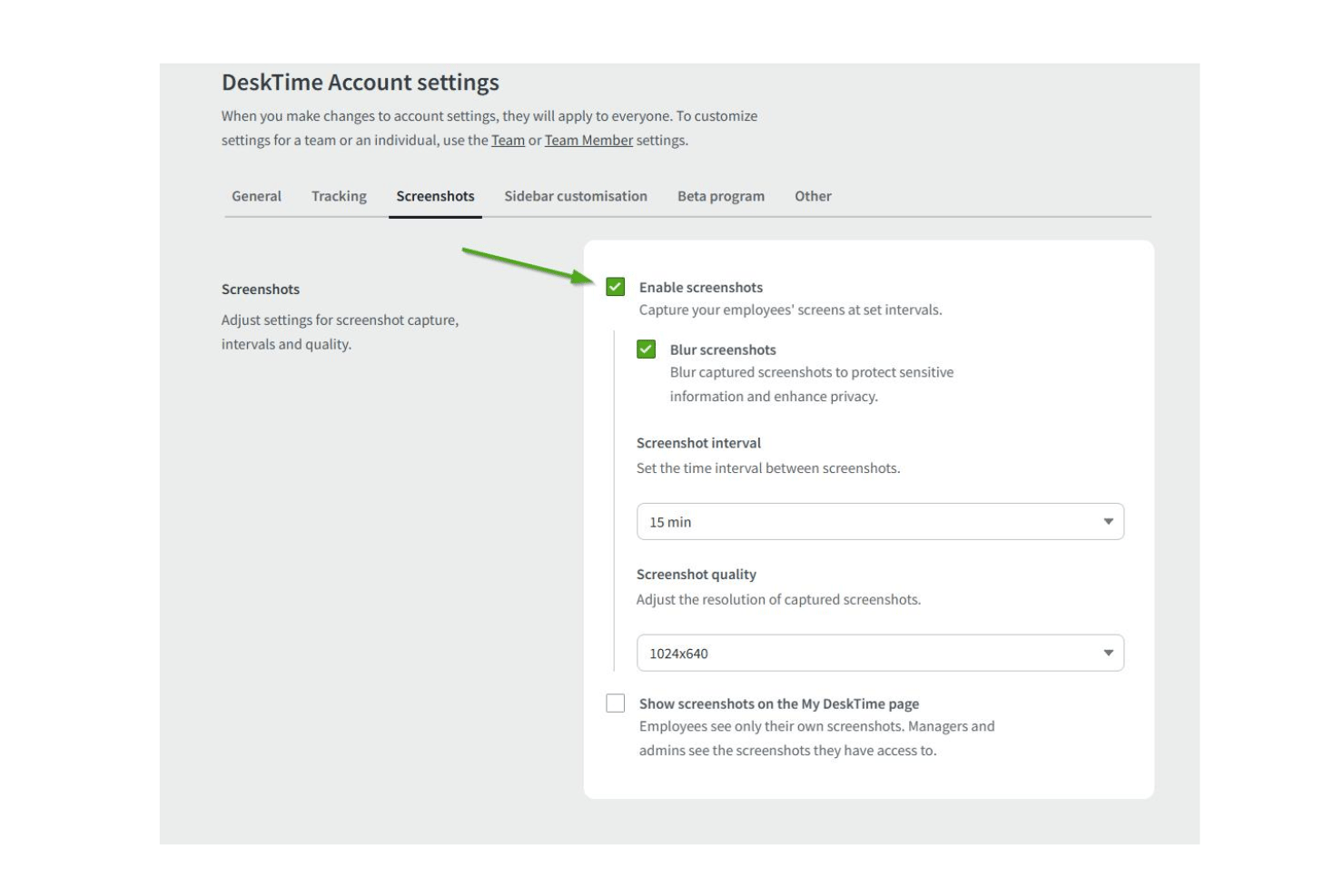
Task: Select the Screenshots tab
Action: coord(435,196)
